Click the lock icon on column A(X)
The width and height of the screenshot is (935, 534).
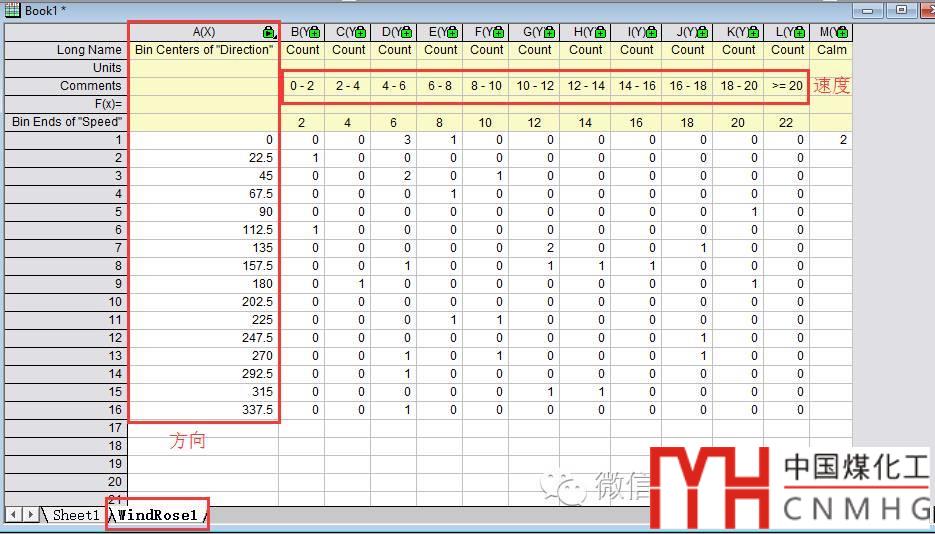point(269,32)
